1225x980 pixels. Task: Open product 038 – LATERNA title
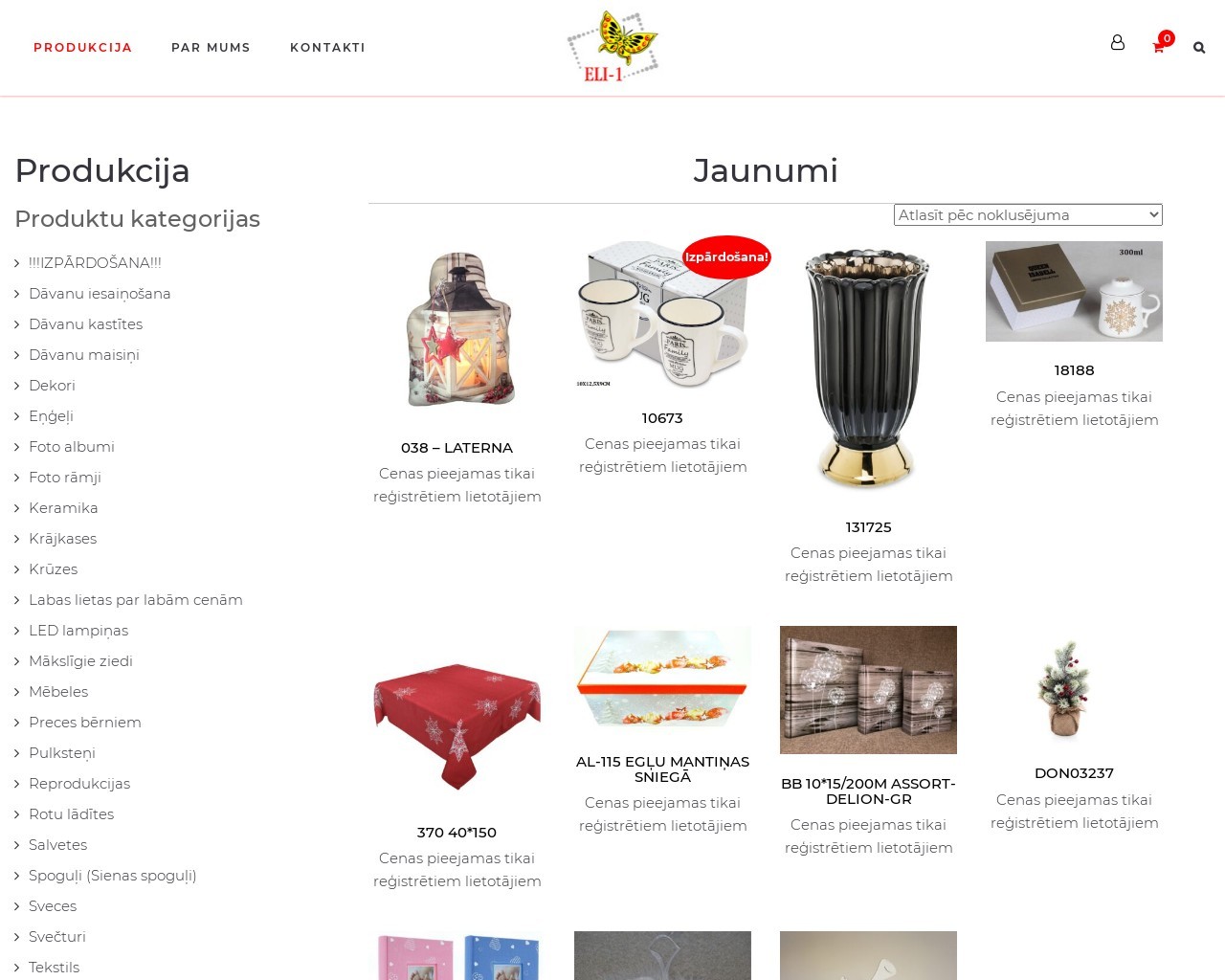point(457,448)
